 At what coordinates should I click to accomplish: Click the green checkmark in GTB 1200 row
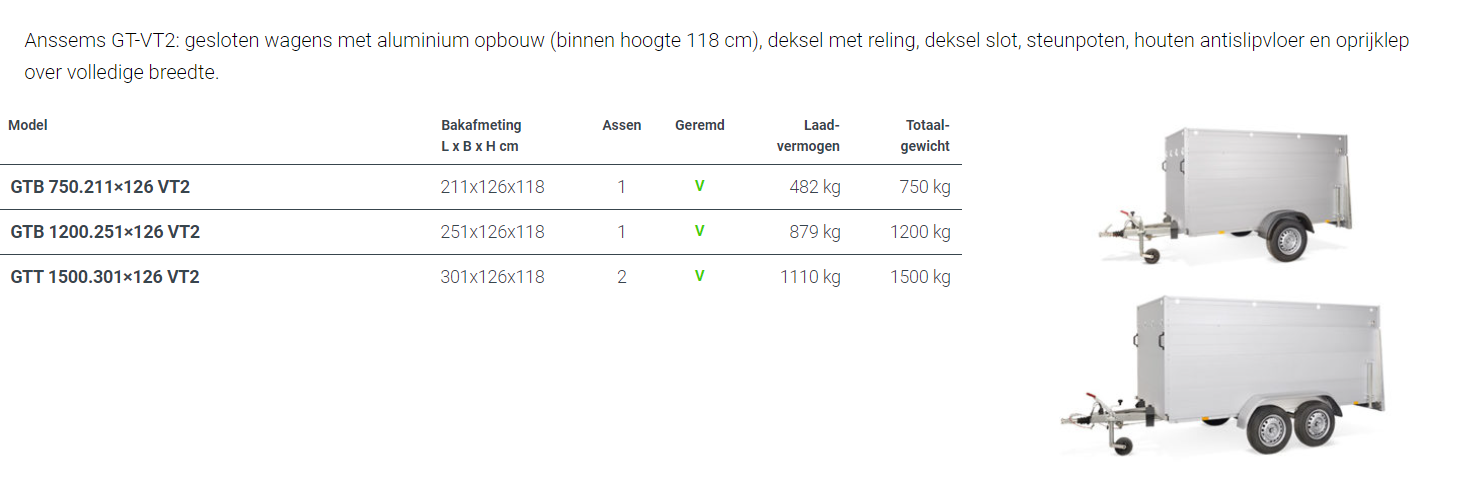[x=700, y=231]
